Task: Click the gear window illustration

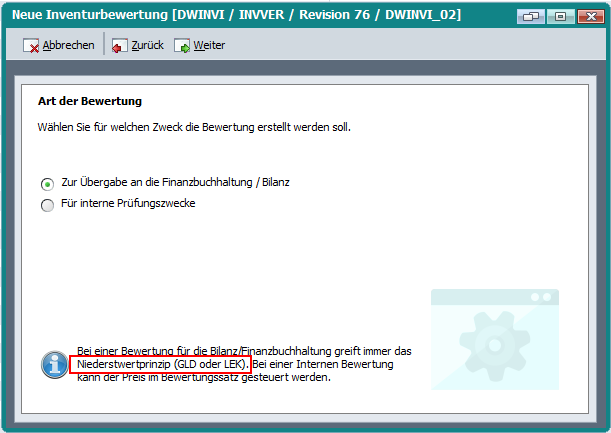Action: pyautogui.click(x=494, y=339)
